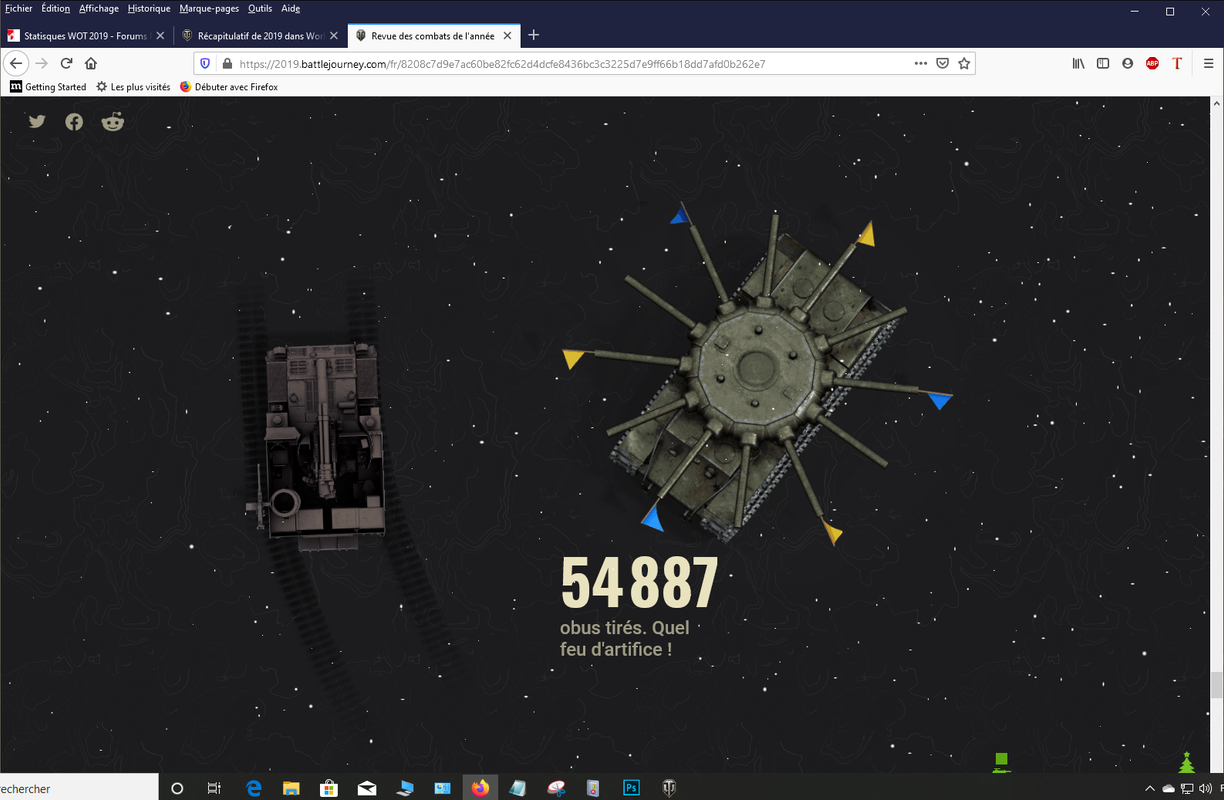Image resolution: width=1224 pixels, height=800 pixels.
Task: Share the page on Facebook
Action: (74, 122)
